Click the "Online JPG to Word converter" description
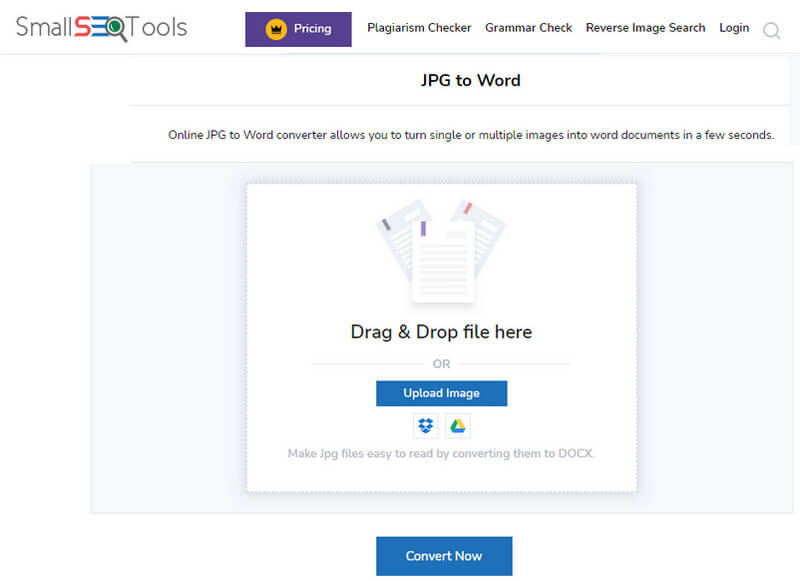The height and width of the screenshot is (581, 800). pyautogui.click(x=470, y=135)
